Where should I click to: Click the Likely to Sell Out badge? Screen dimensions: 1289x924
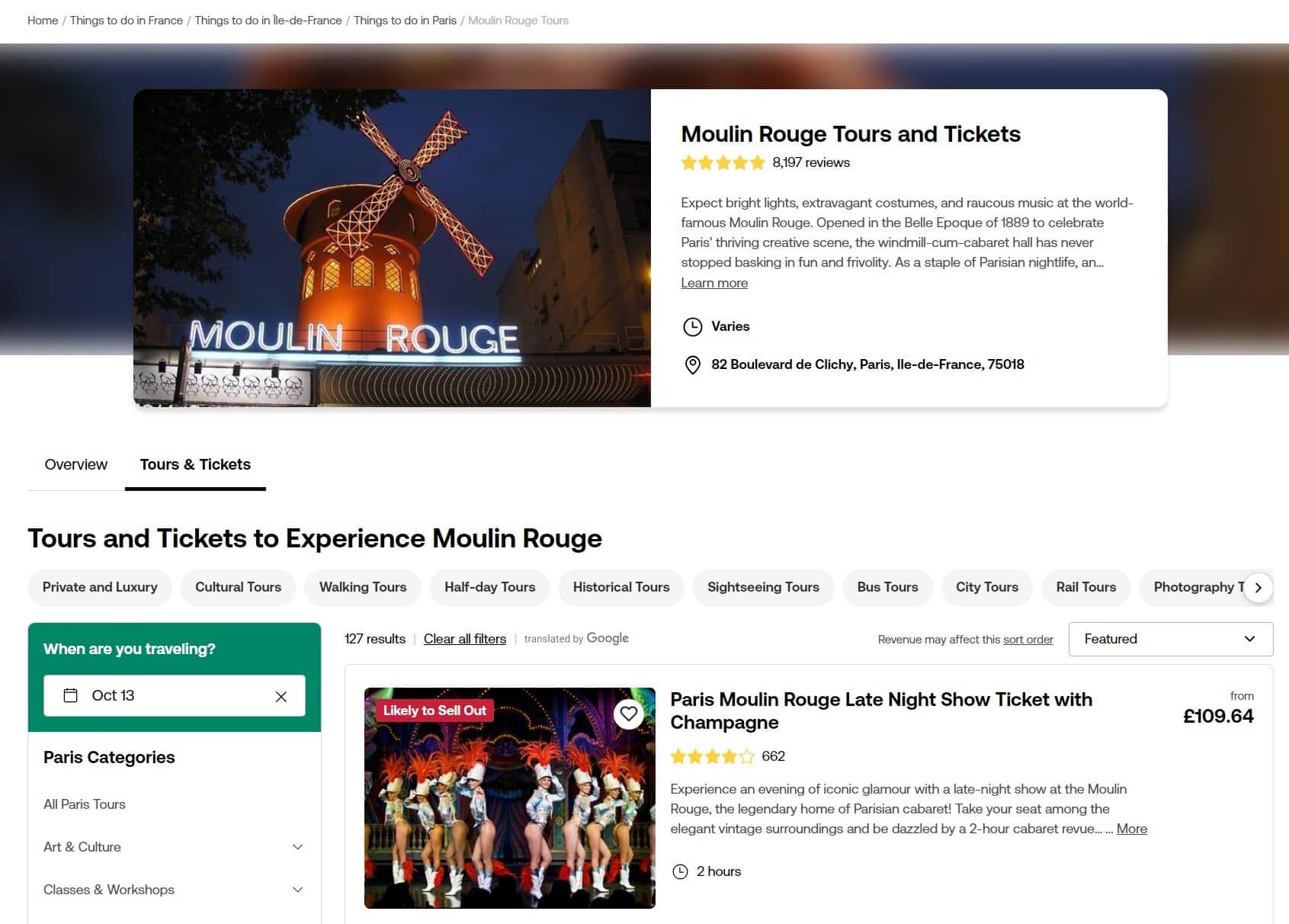pyautogui.click(x=434, y=711)
